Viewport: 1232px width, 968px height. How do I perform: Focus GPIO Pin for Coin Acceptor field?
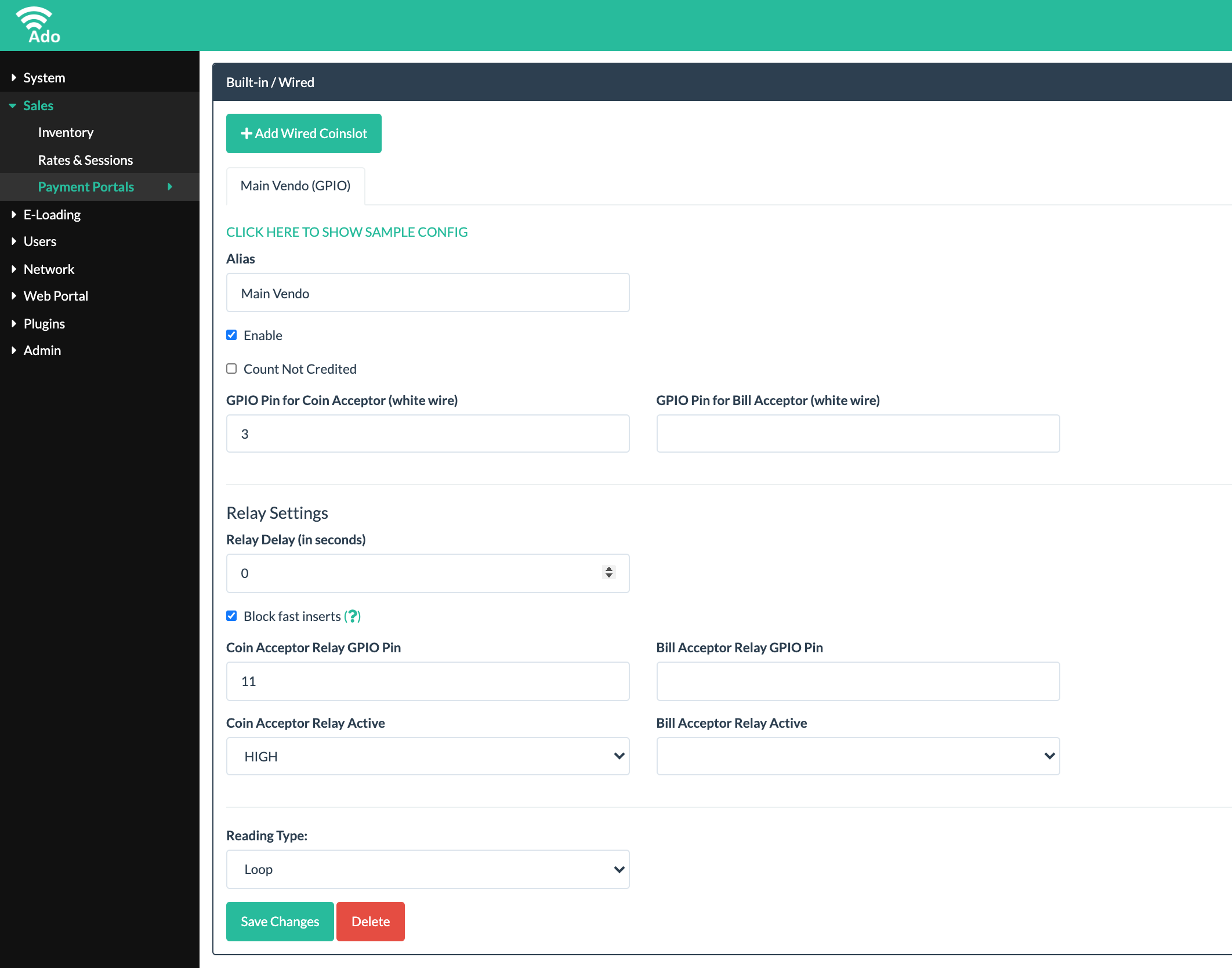427,434
